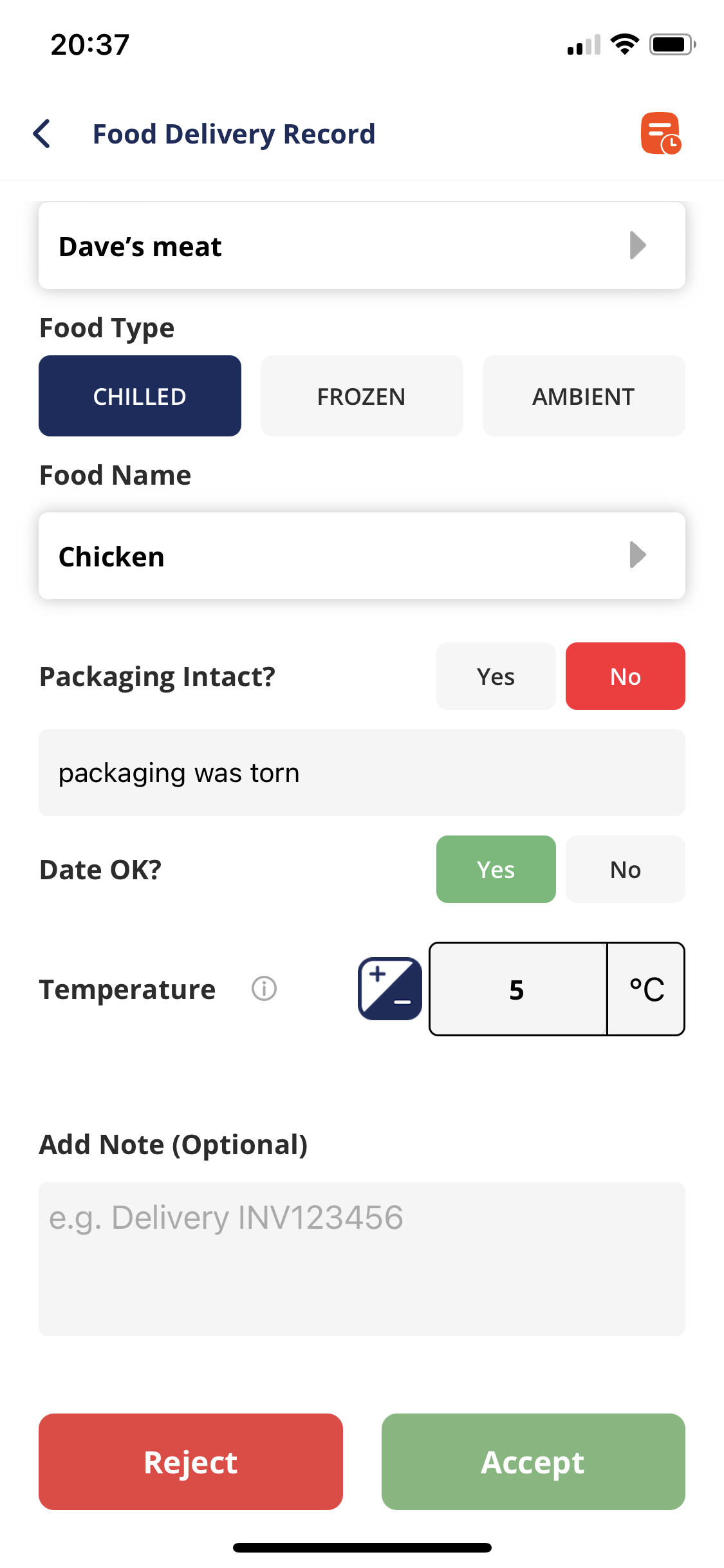Open the orange history log icon
Screen dimensions: 724x1568
[660, 133]
